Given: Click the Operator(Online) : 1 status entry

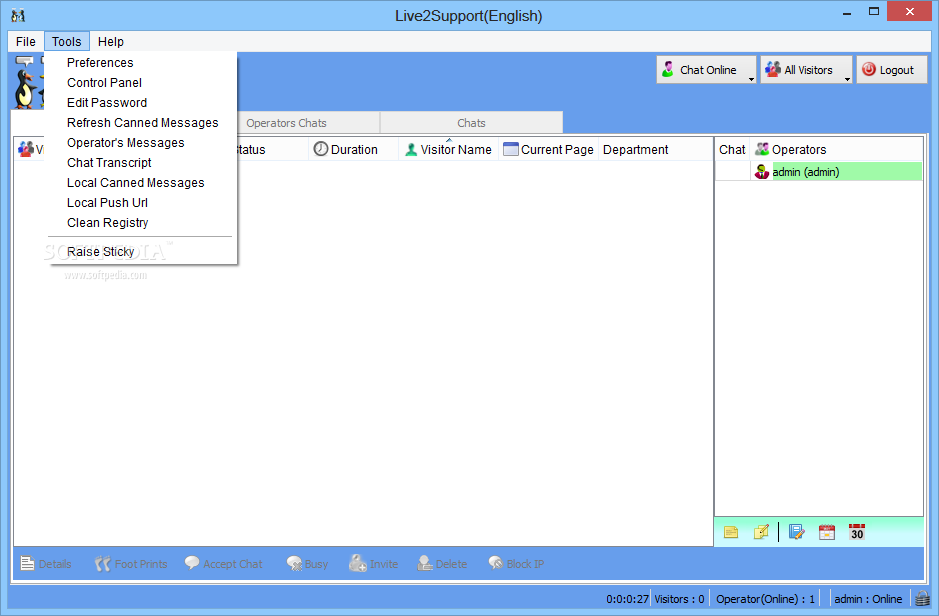Looking at the screenshot, I should 765,599.
